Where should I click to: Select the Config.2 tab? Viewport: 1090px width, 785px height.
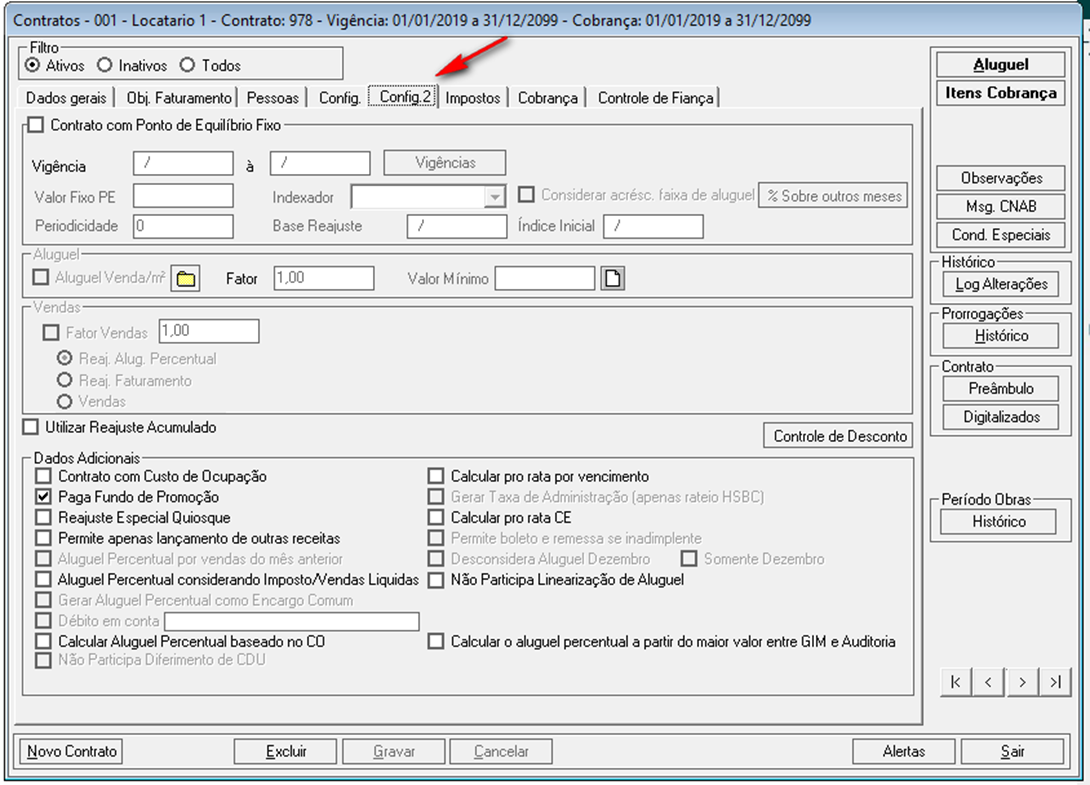[405, 97]
